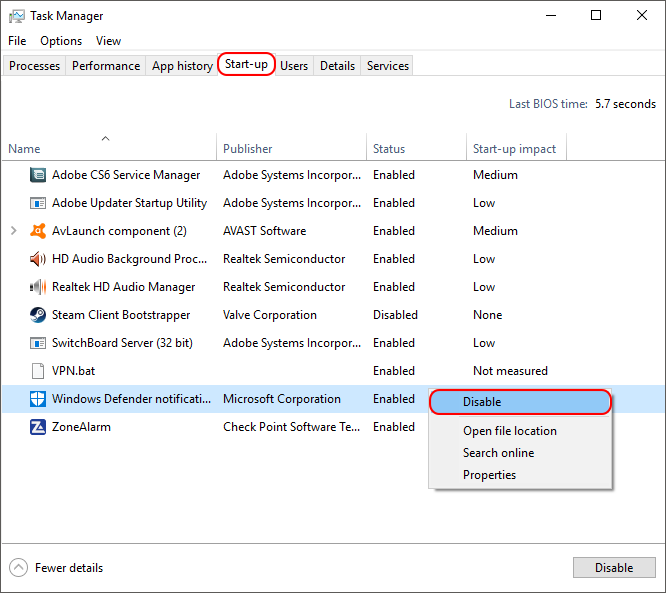666x593 pixels.
Task: Select AvLaunch component (2) entry
Action: pos(333,231)
